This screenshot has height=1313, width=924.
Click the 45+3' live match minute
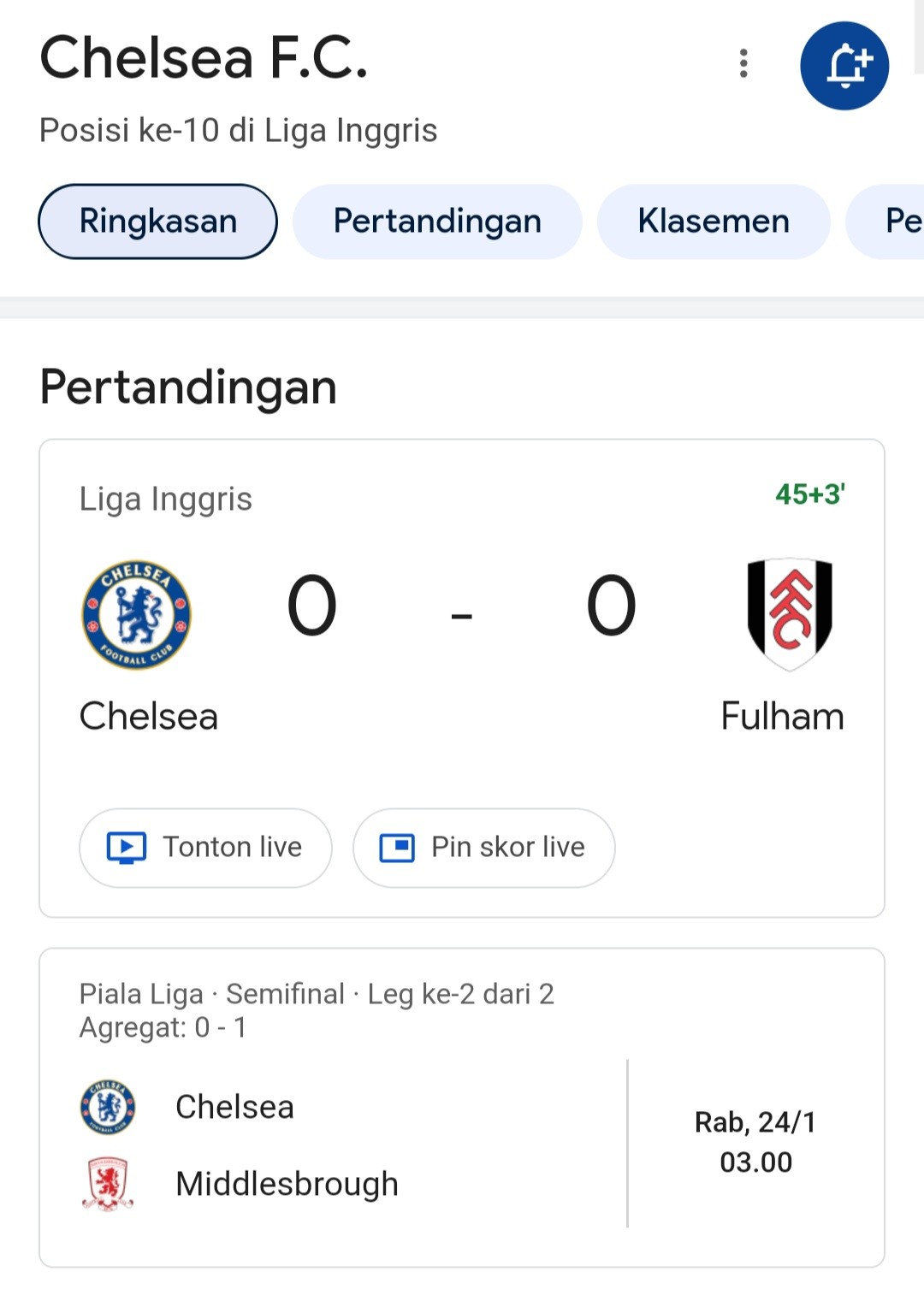[810, 494]
